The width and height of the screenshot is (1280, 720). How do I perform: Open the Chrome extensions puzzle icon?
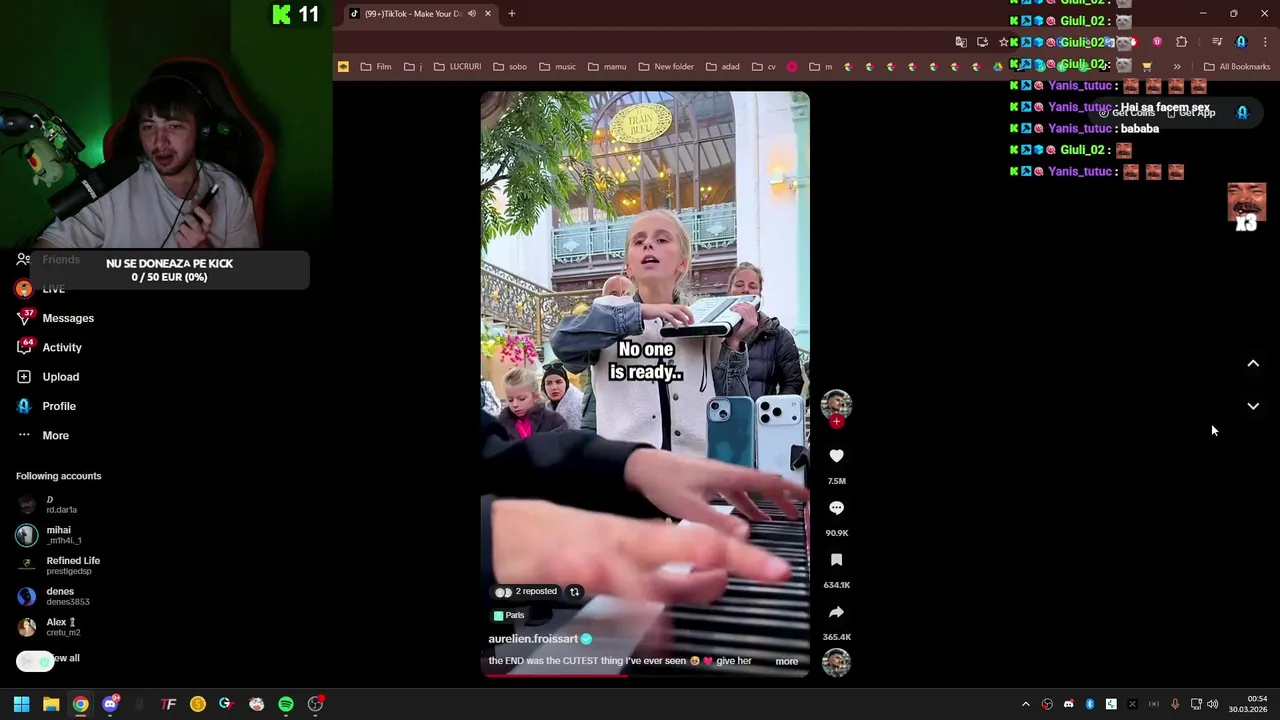pos(1181,42)
